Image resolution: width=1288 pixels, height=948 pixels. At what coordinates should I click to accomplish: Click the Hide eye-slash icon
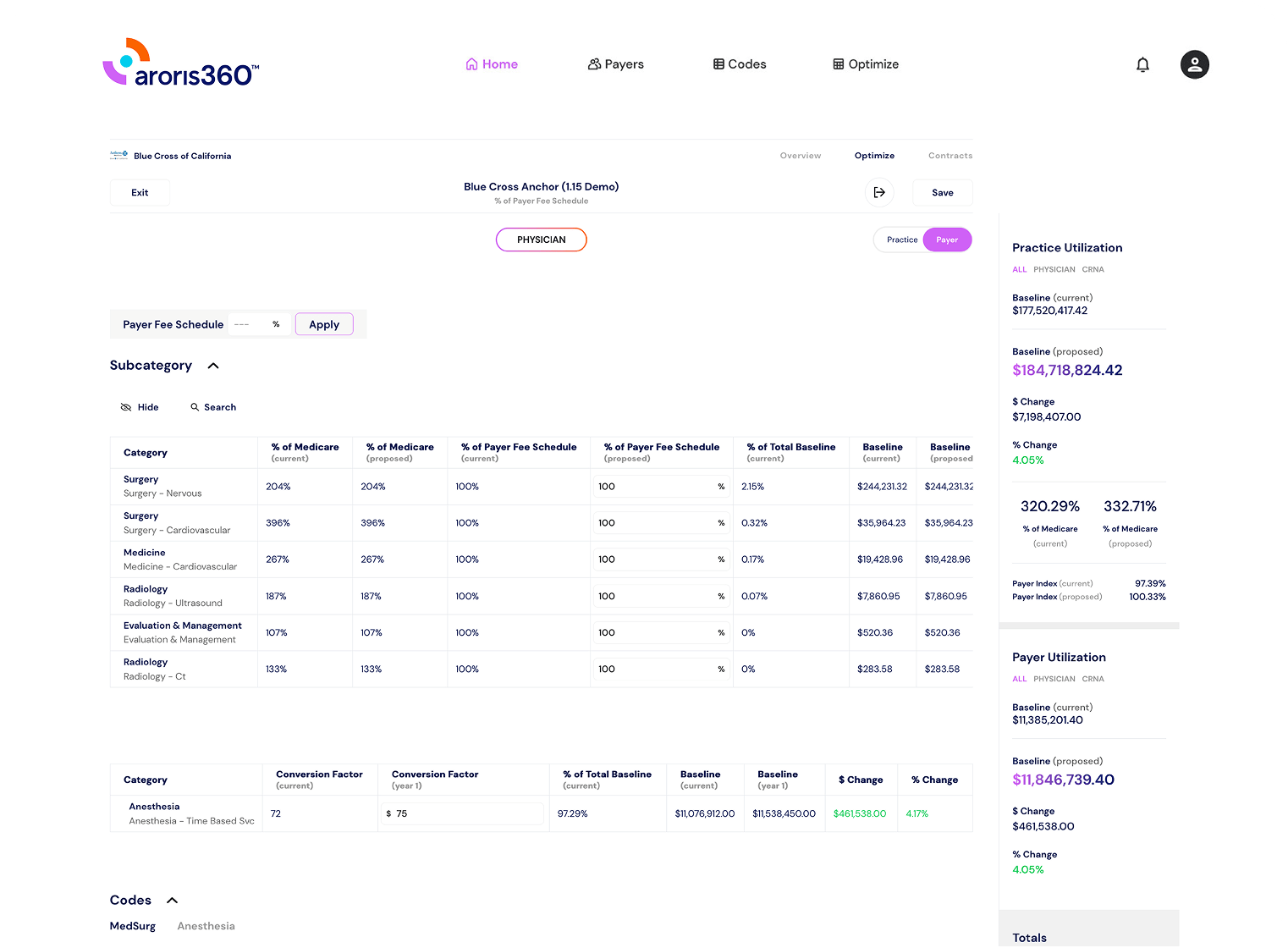[x=126, y=407]
